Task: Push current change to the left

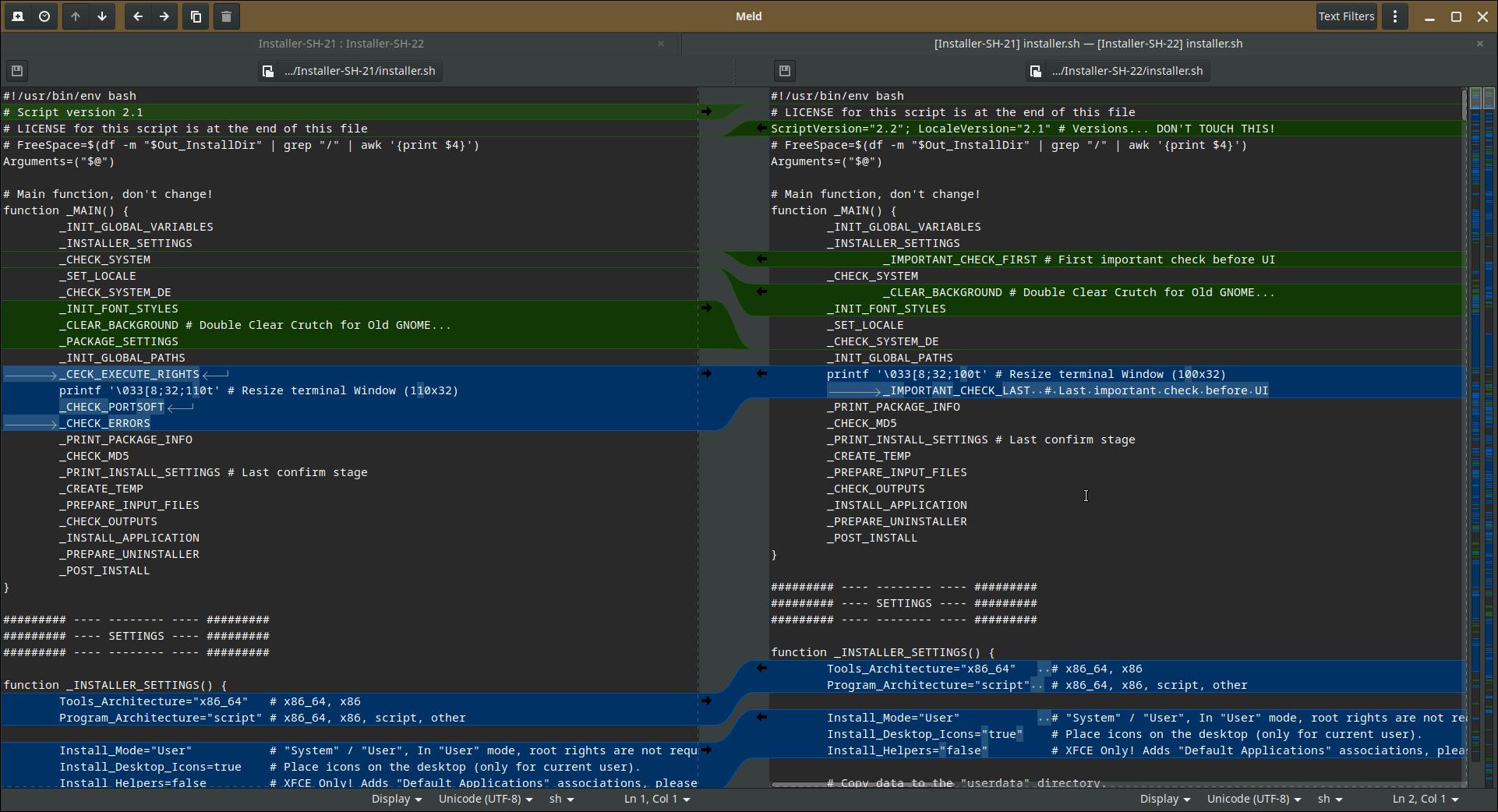Action: 138,16
